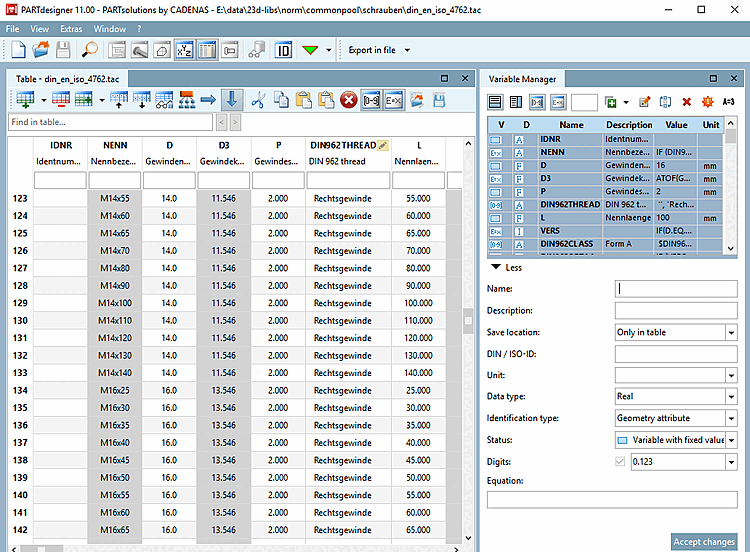Toggle the Digits checkbox
The image size is (750, 552).
(x=622, y=462)
